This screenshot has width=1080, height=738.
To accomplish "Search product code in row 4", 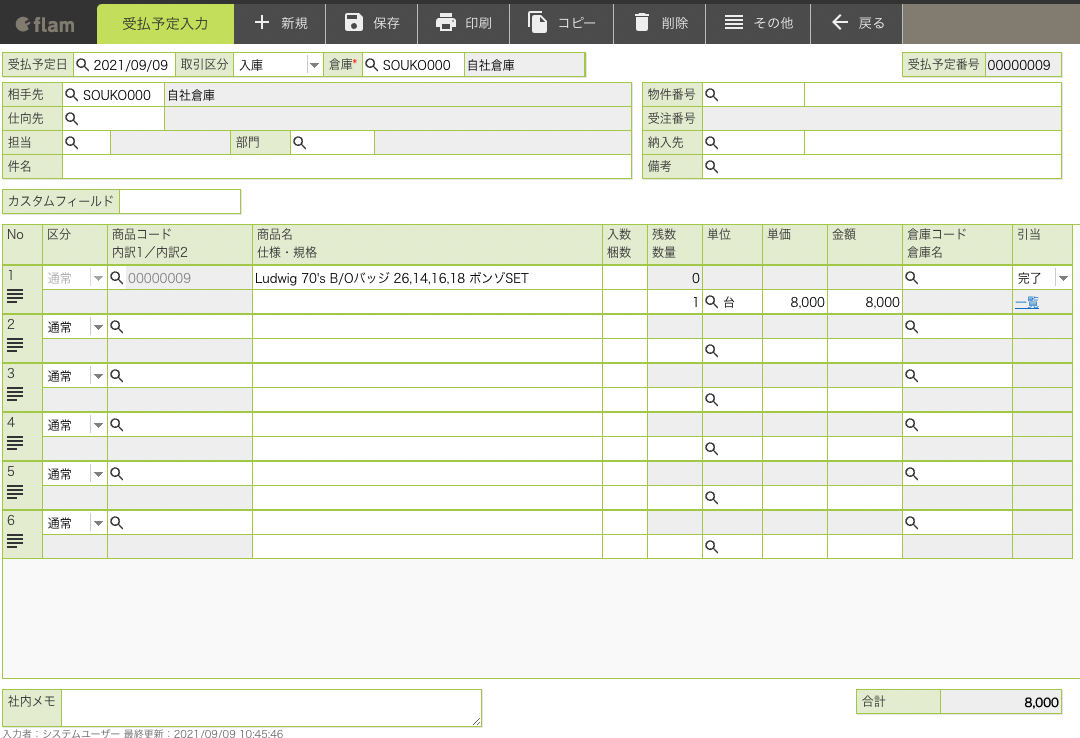I will click(116, 424).
